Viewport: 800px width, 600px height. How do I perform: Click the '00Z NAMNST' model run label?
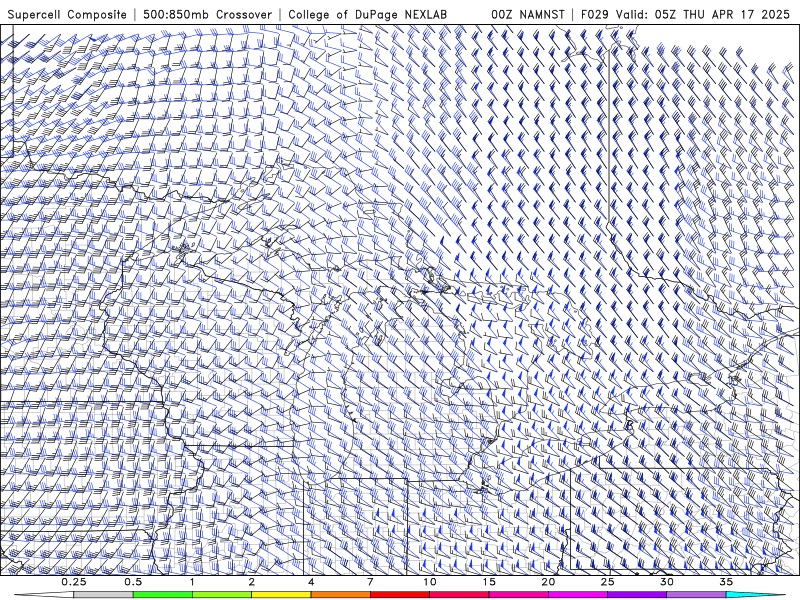(x=528, y=15)
